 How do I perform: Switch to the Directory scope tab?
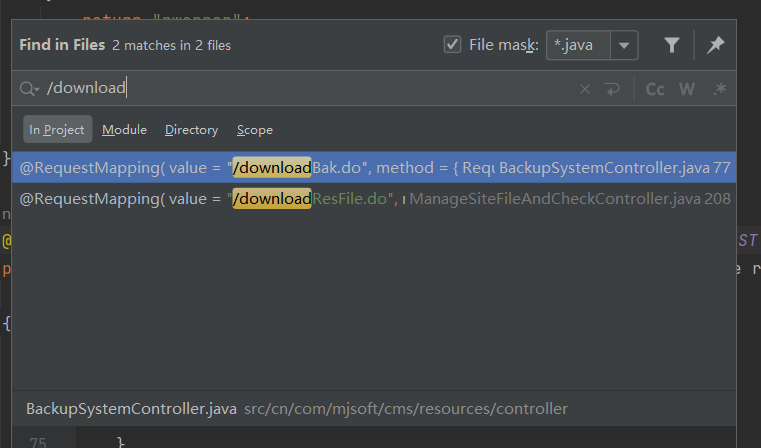(191, 129)
